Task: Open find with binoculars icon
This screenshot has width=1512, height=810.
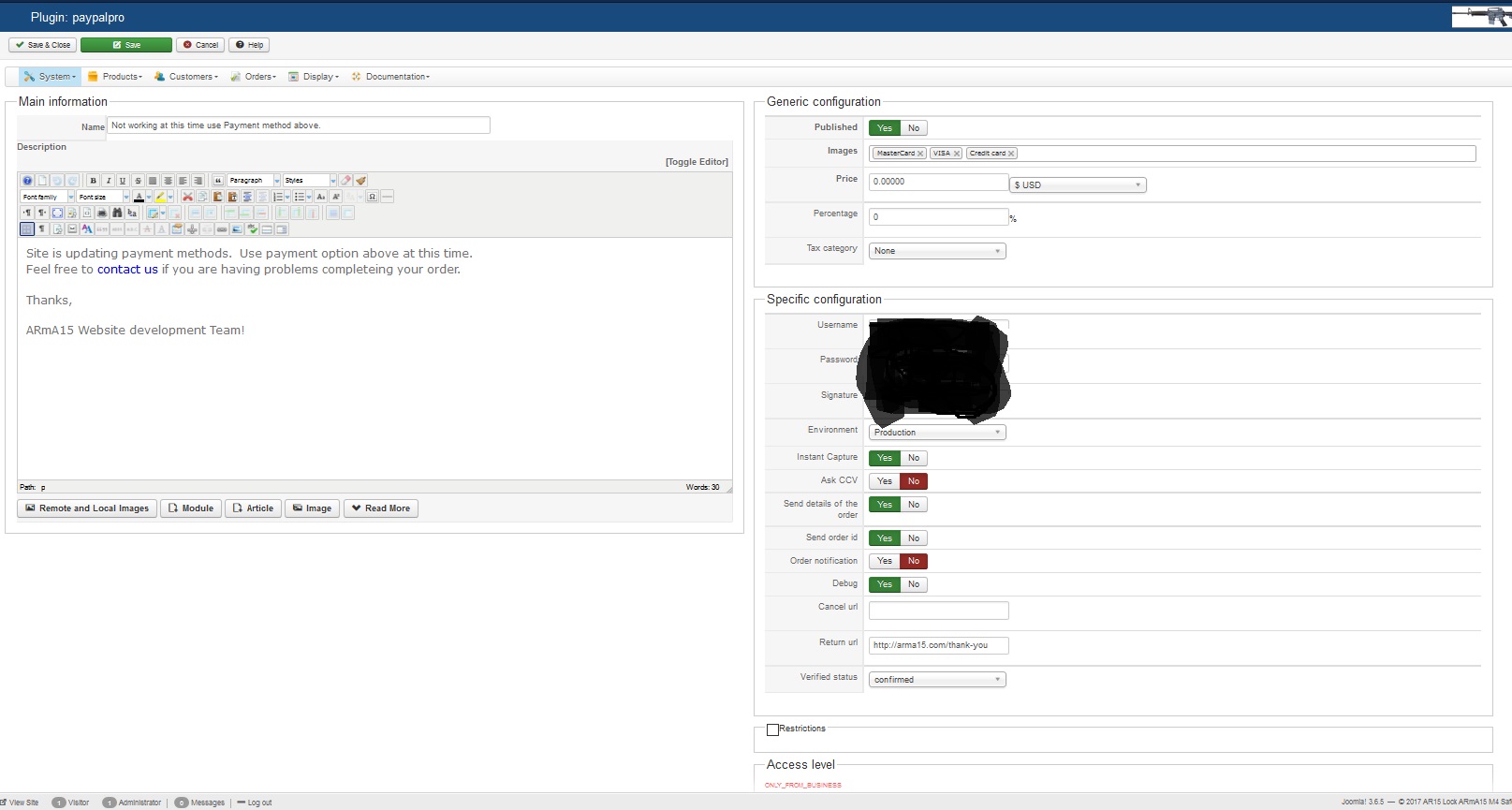Action: 117,213
